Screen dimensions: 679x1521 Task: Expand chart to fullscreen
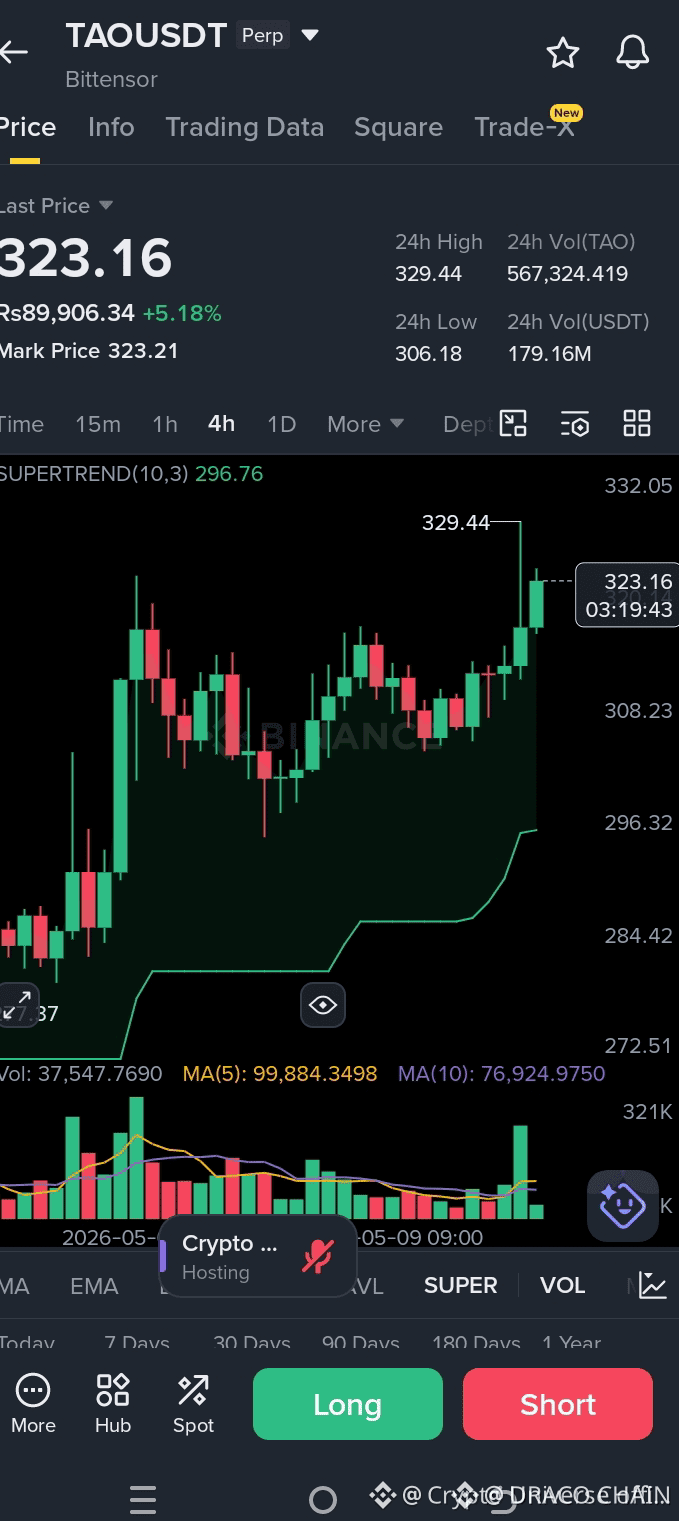coord(17,1005)
